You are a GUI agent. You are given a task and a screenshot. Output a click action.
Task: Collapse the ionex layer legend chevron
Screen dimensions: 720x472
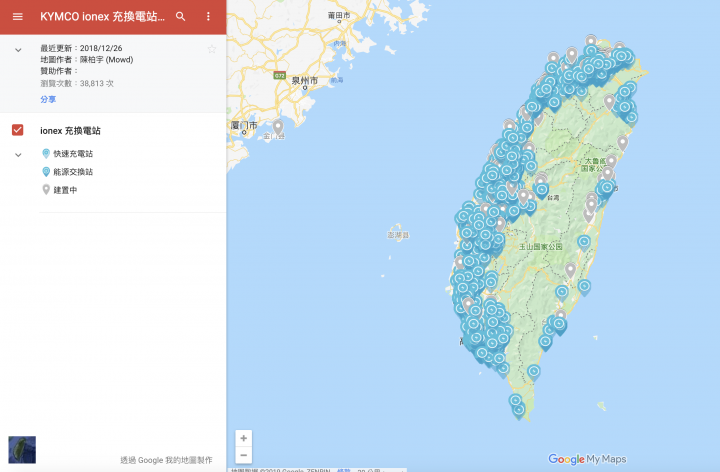pyautogui.click(x=18, y=155)
